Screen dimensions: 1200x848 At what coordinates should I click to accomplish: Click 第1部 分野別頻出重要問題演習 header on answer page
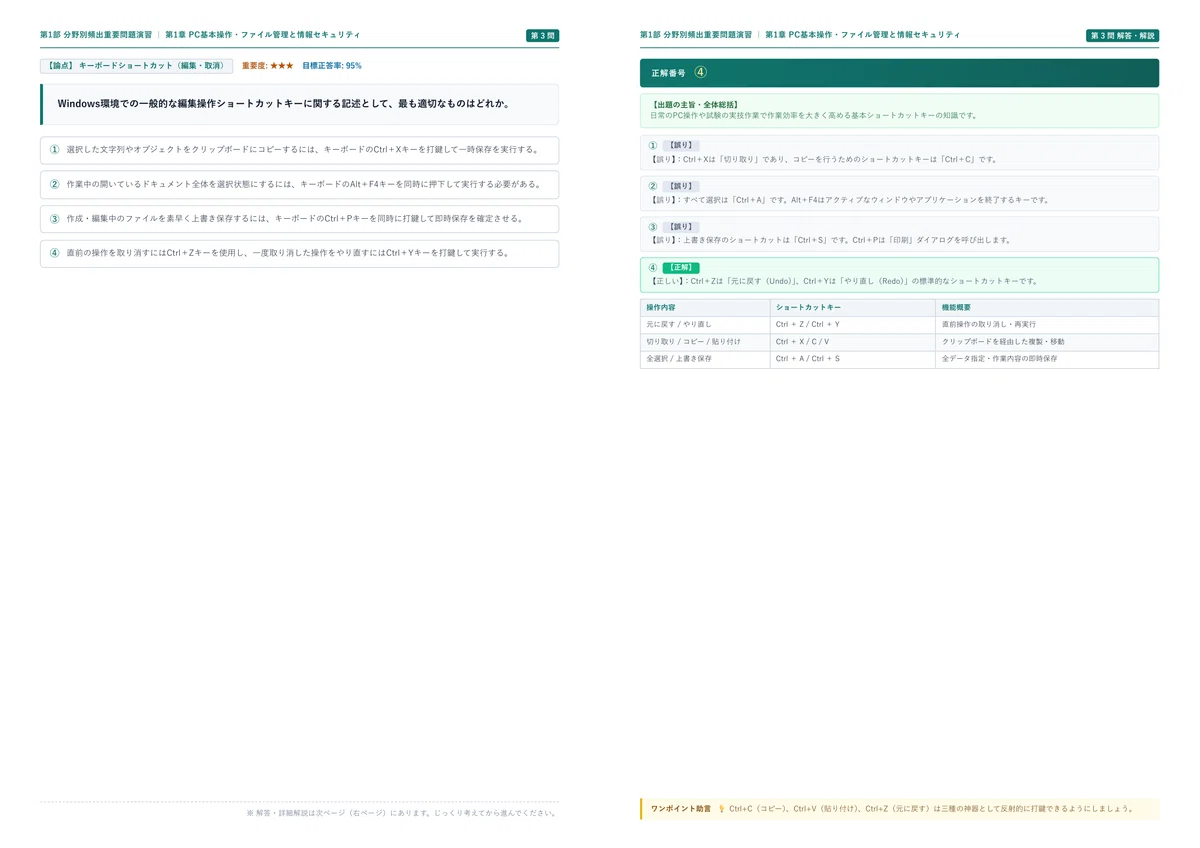696,35
